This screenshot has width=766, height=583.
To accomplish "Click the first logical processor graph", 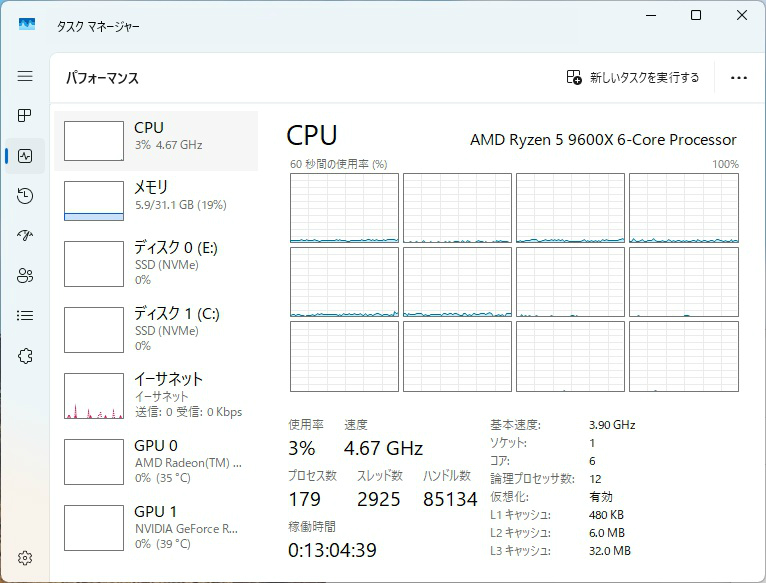I will click(344, 208).
